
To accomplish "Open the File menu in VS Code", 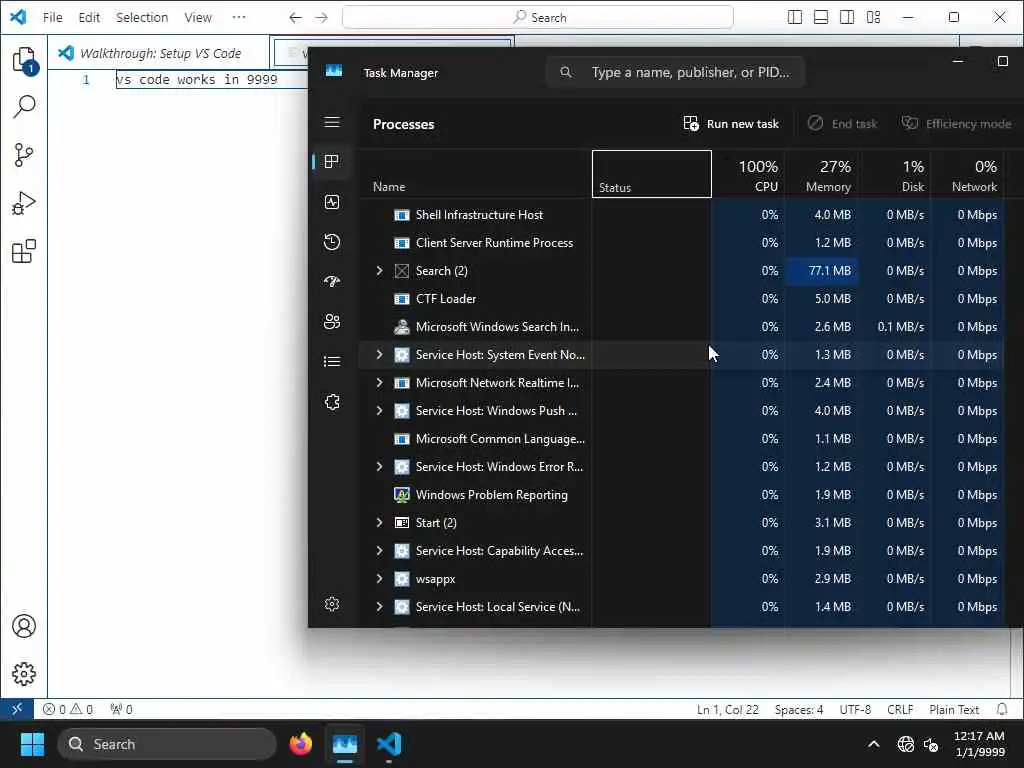I will [x=52, y=18].
